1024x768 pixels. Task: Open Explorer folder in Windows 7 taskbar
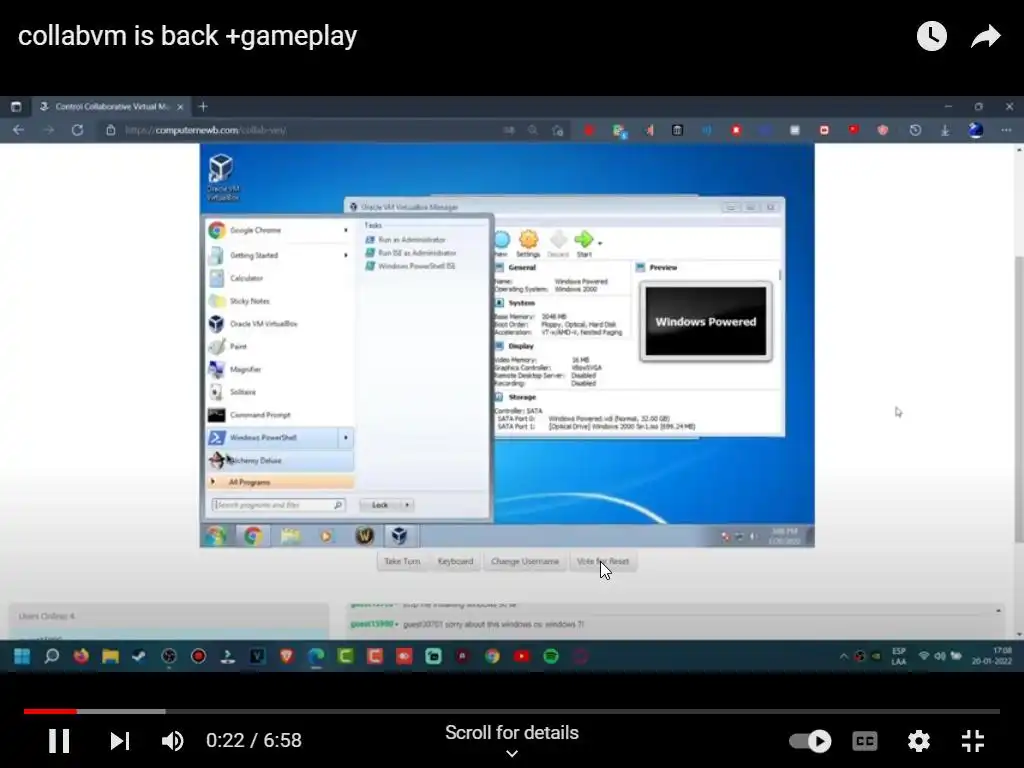pyautogui.click(x=291, y=536)
